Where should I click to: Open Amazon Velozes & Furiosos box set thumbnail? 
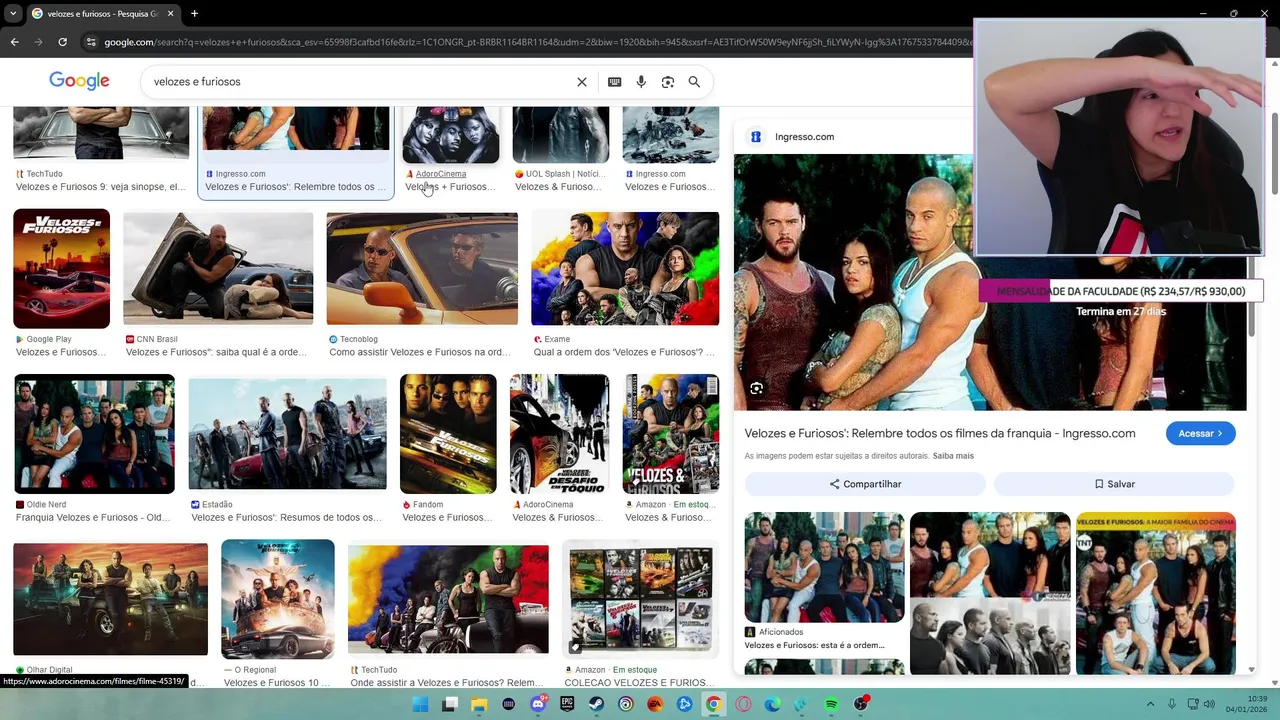(670, 434)
